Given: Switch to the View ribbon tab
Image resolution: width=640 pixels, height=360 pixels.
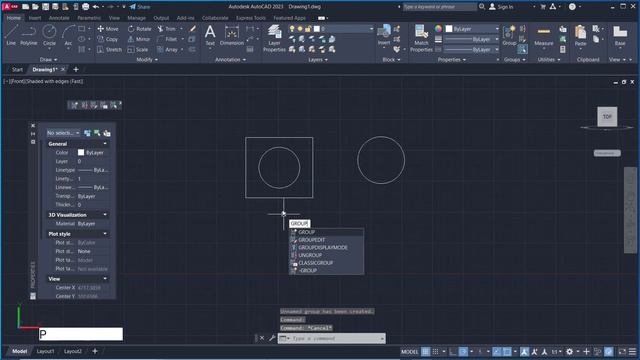Looking at the screenshot, I should click(x=114, y=18).
